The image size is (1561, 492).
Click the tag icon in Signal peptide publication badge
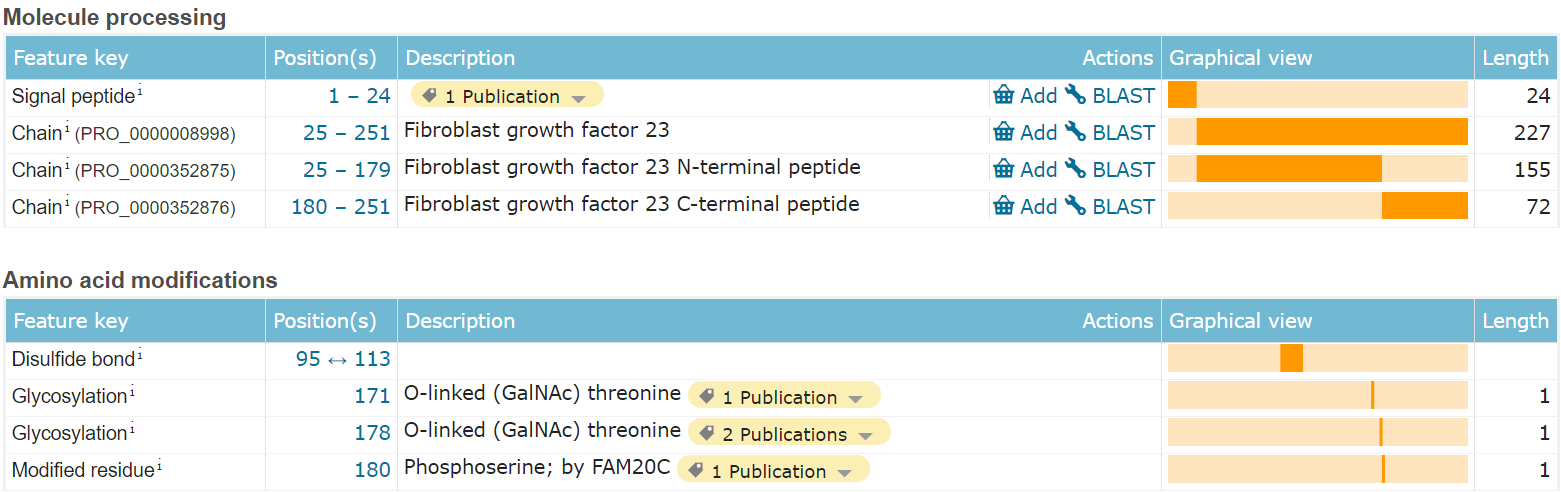(x=430, y=96)
